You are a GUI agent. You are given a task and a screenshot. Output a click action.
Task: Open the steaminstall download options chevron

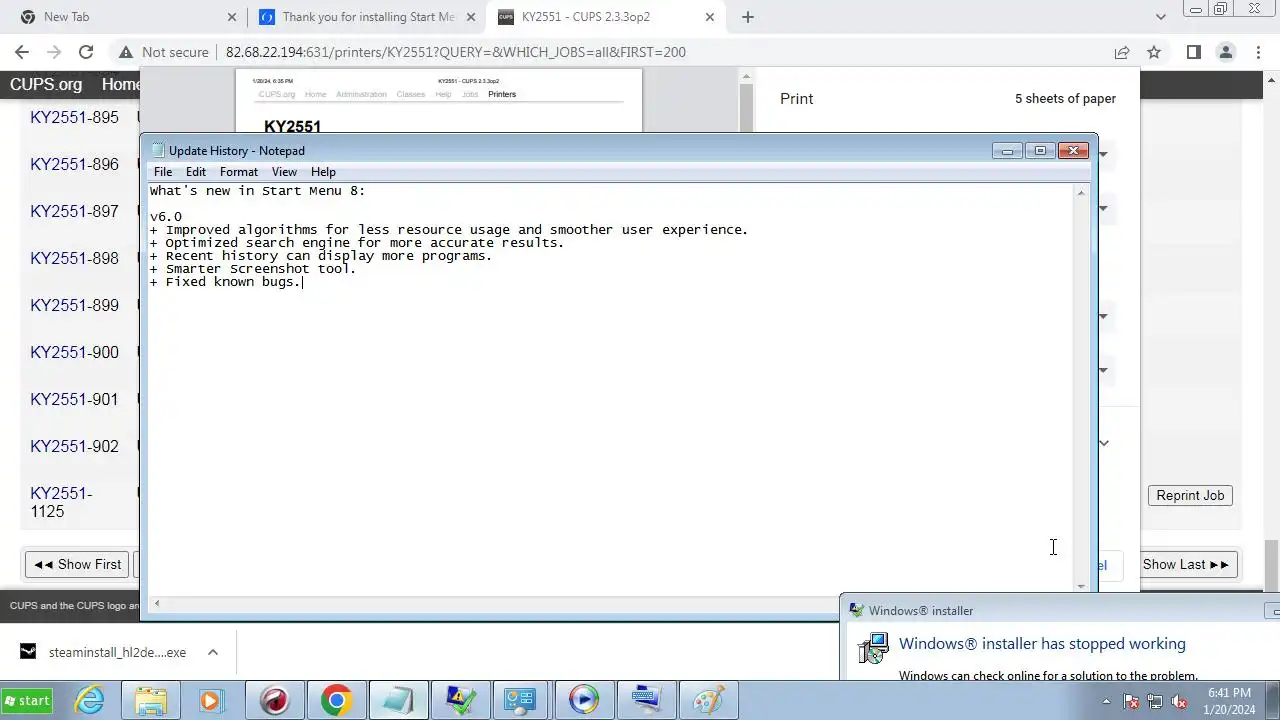[213, 652]
